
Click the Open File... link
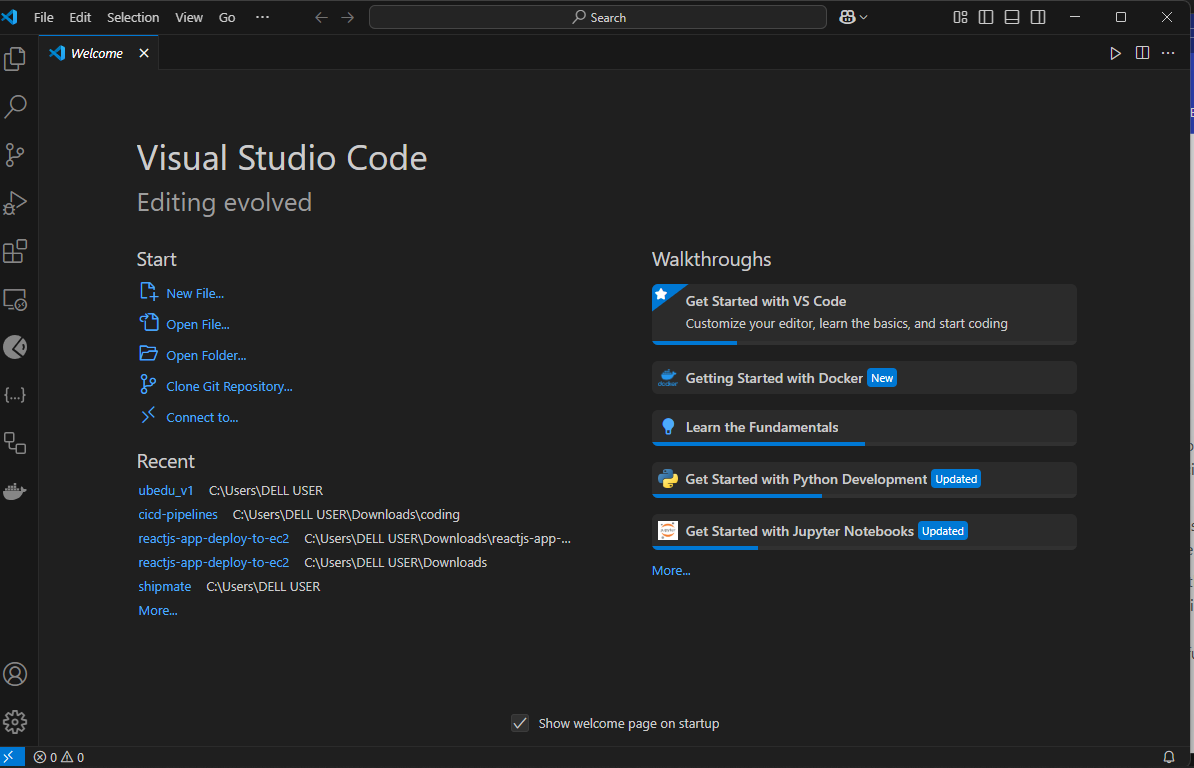pos(198,324)
